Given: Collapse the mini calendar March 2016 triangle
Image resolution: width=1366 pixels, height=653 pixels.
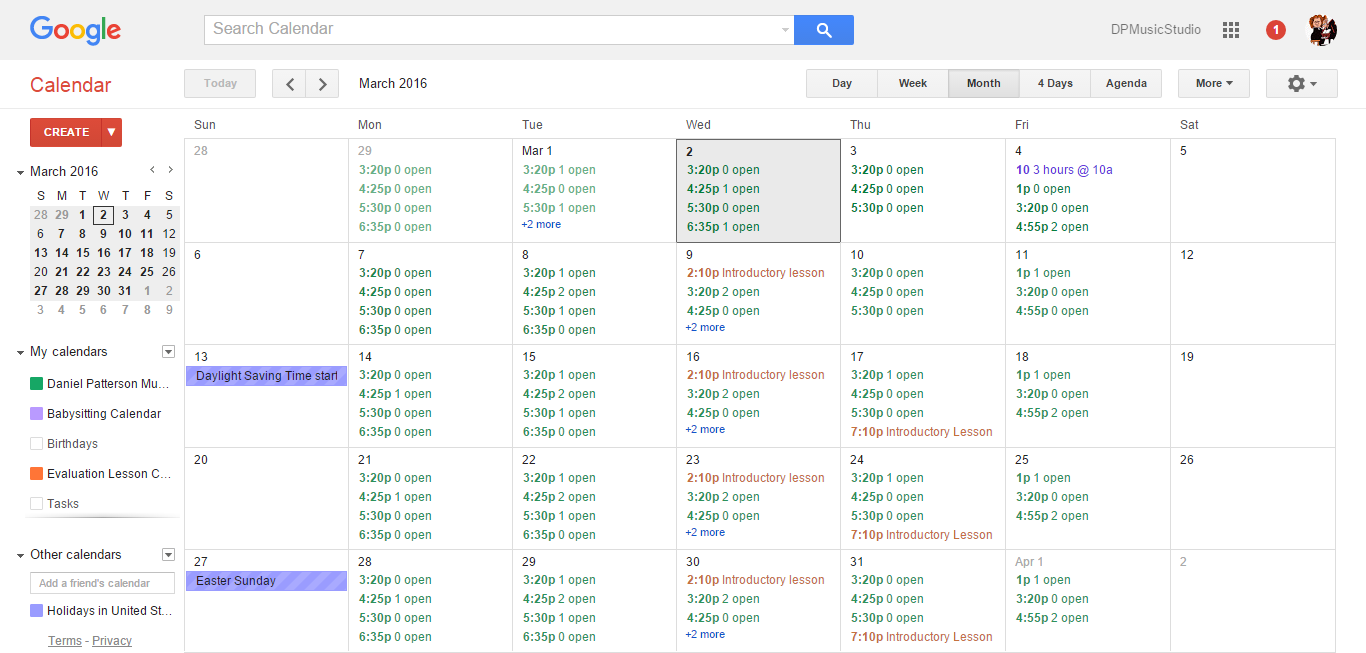Looking at the screenshot, I should [x=20, y=172].
